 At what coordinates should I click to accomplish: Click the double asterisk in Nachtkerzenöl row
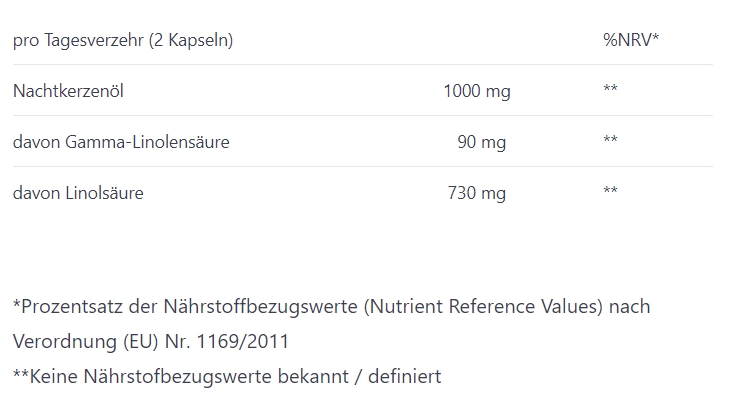(x=610, y=88)
